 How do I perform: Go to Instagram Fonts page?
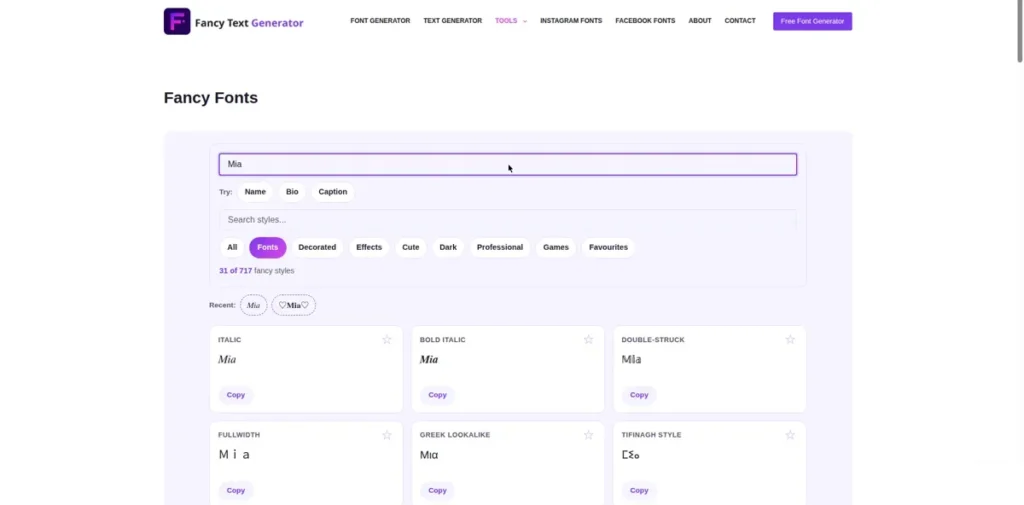tap(571, 21)
